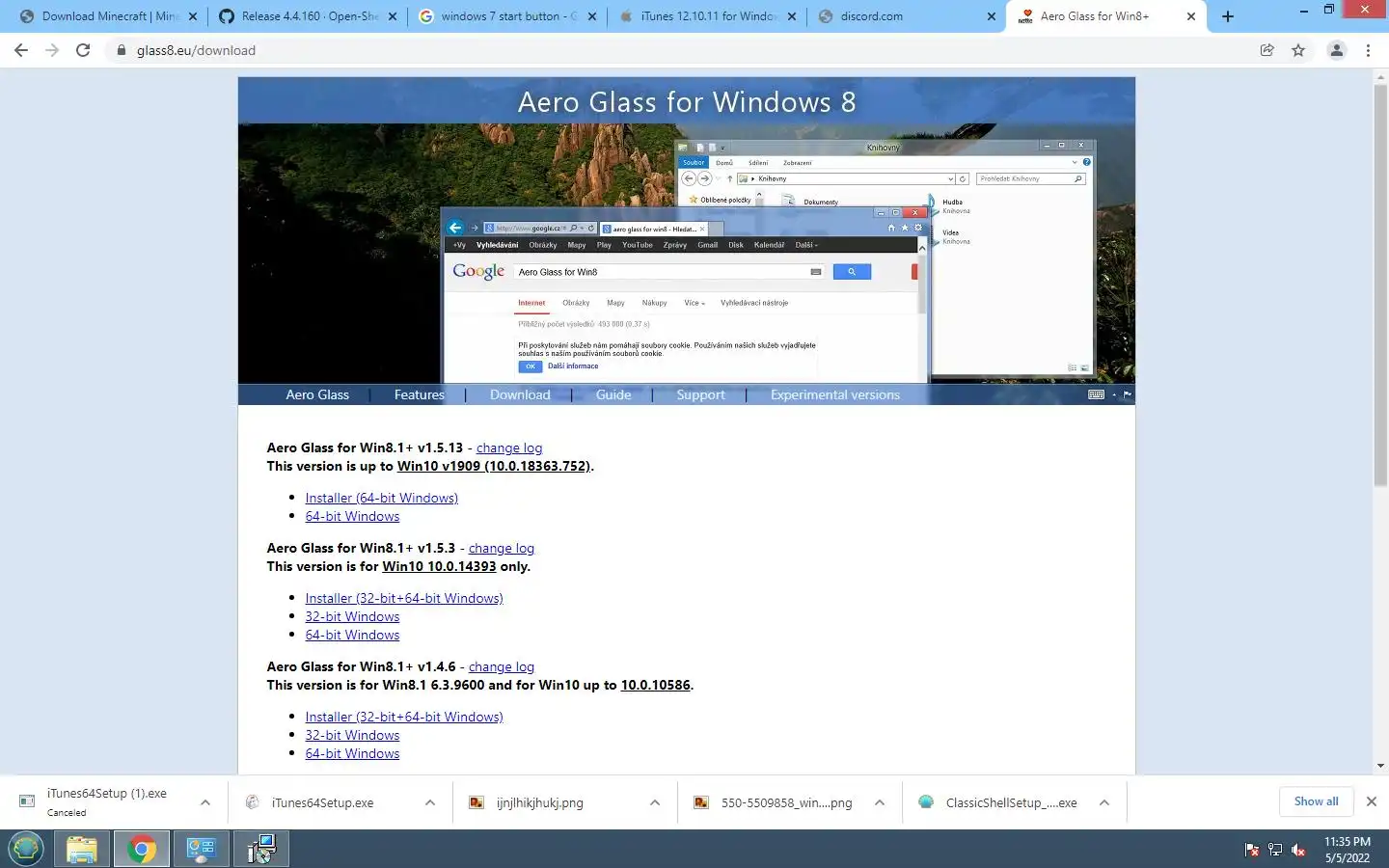Close the downloads bar
1389x868 pixels.
point(1372,801)
